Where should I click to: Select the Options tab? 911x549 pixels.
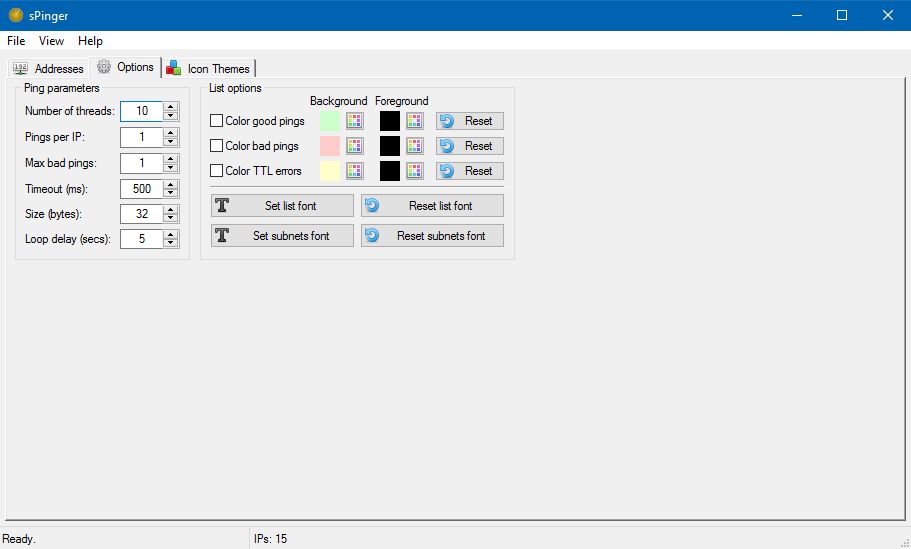(x=125, y=67)
